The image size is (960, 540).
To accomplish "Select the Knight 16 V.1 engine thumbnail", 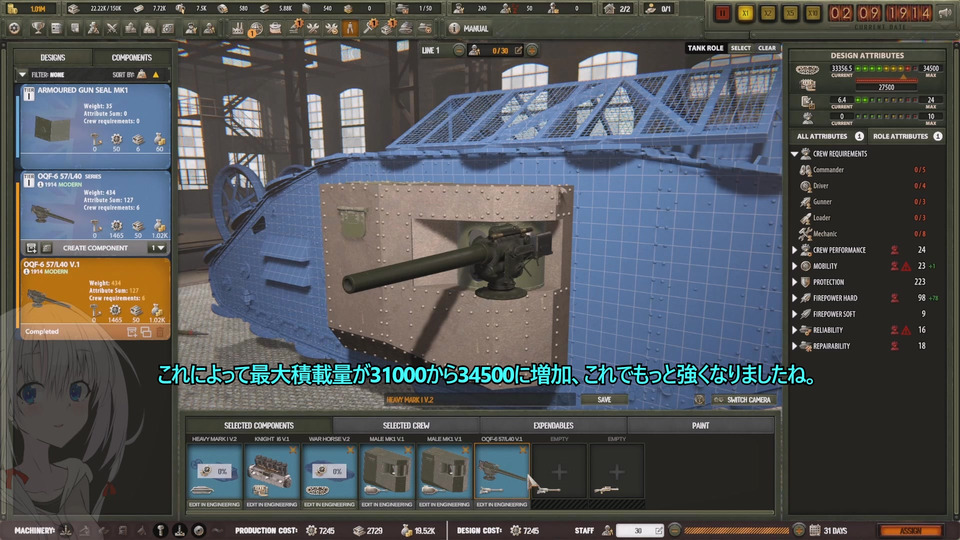I will tap(272, 471).
